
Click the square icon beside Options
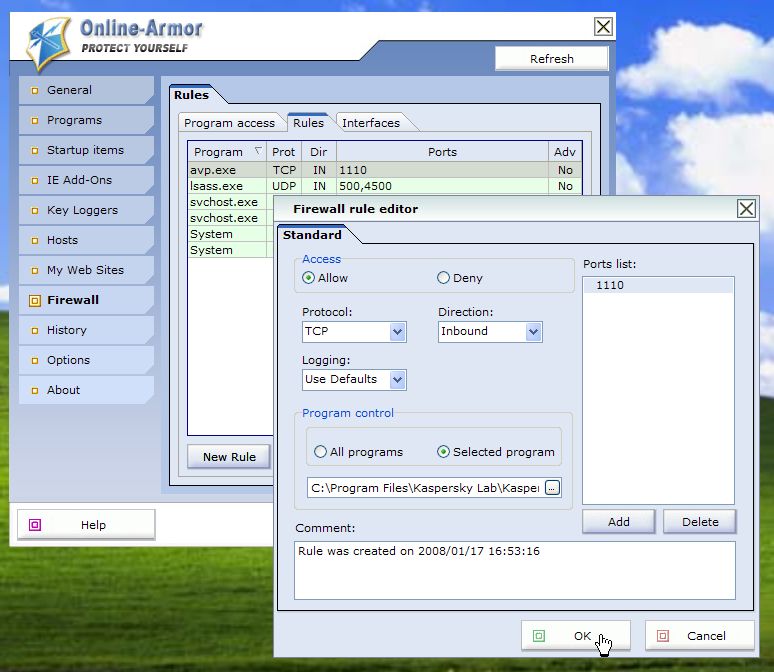coord(35,360)
